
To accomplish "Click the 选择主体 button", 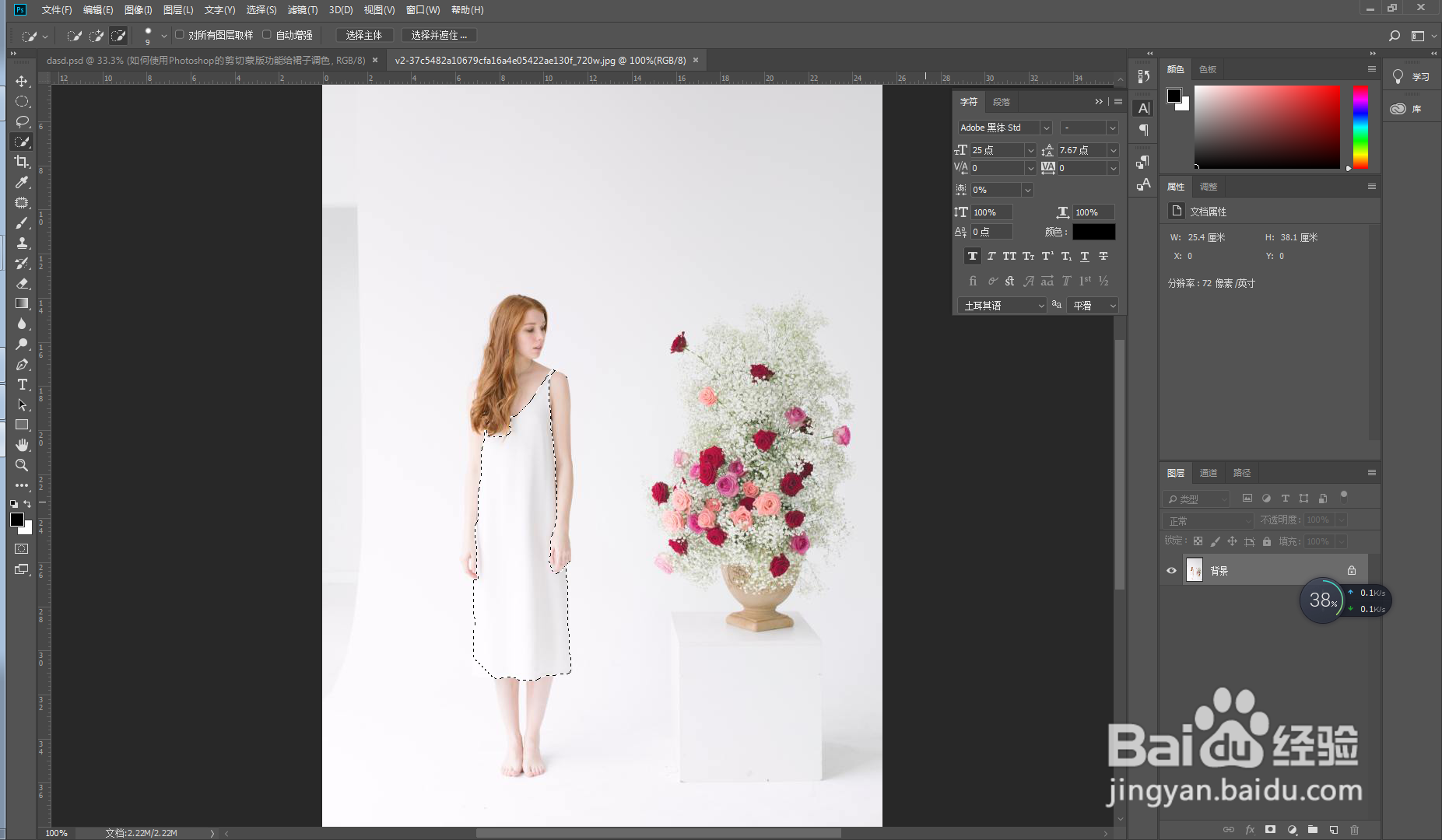I will pos(364,35).
